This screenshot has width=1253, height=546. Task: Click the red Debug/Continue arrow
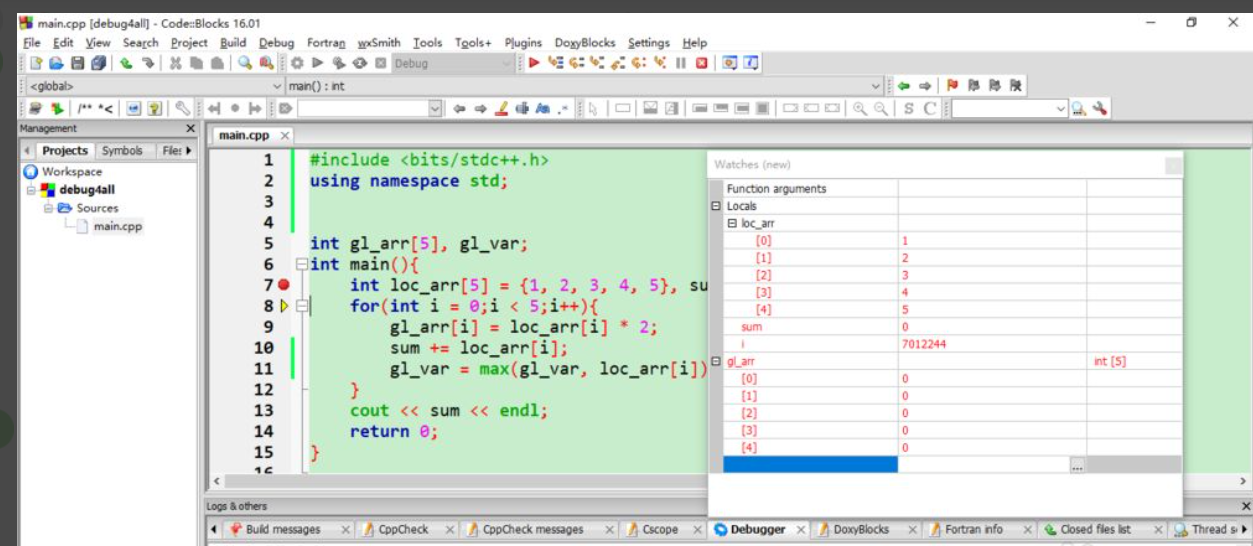[535, 63]
